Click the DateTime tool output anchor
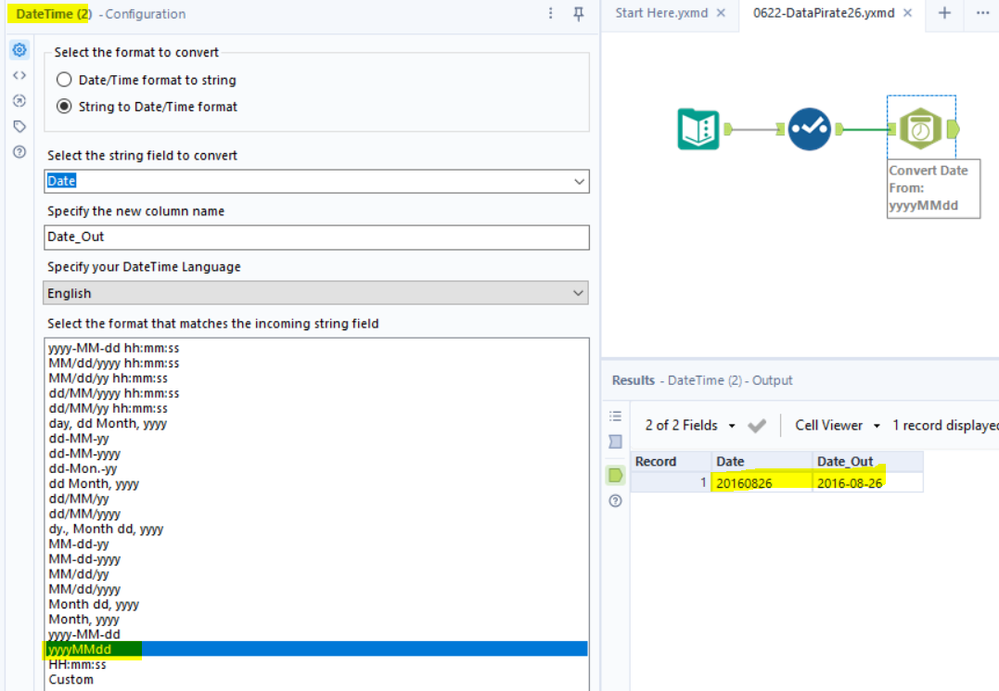999x691 pixels. (x=953, y=129)
